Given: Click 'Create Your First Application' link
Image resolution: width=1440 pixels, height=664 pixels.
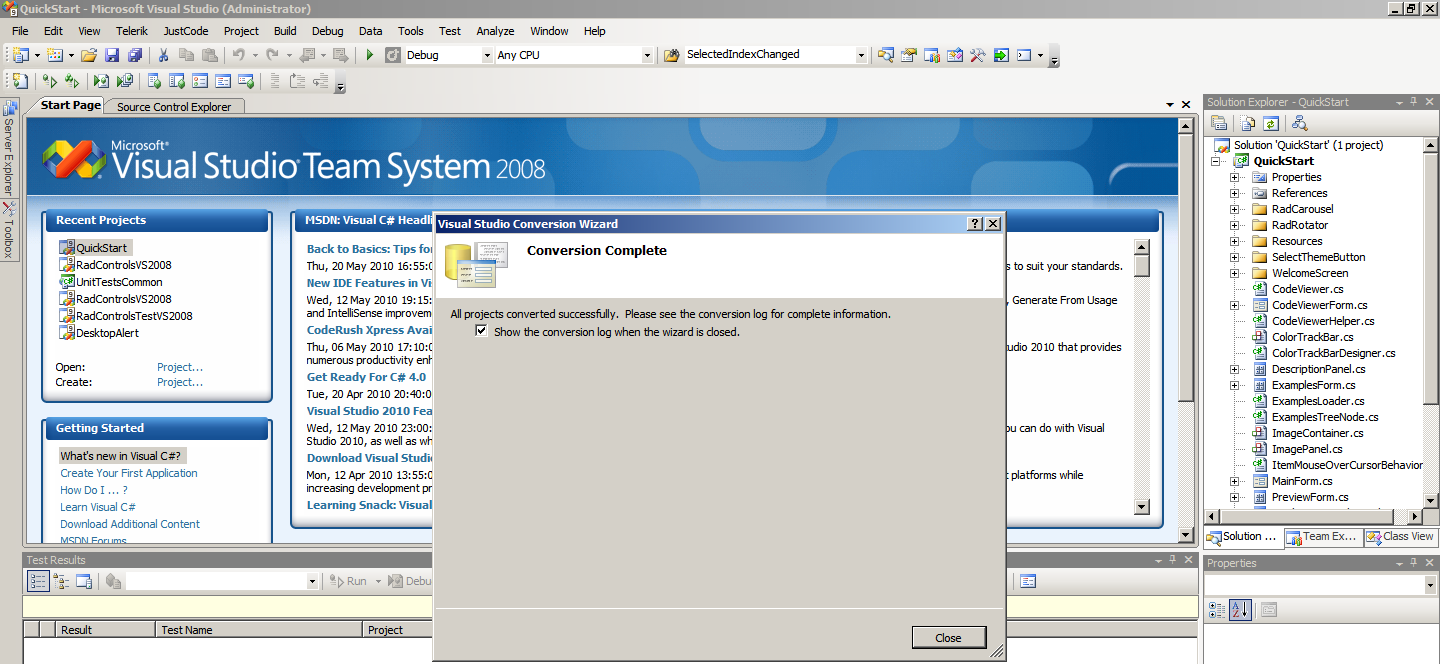Looking at the screenshot, I should [129, 473].
